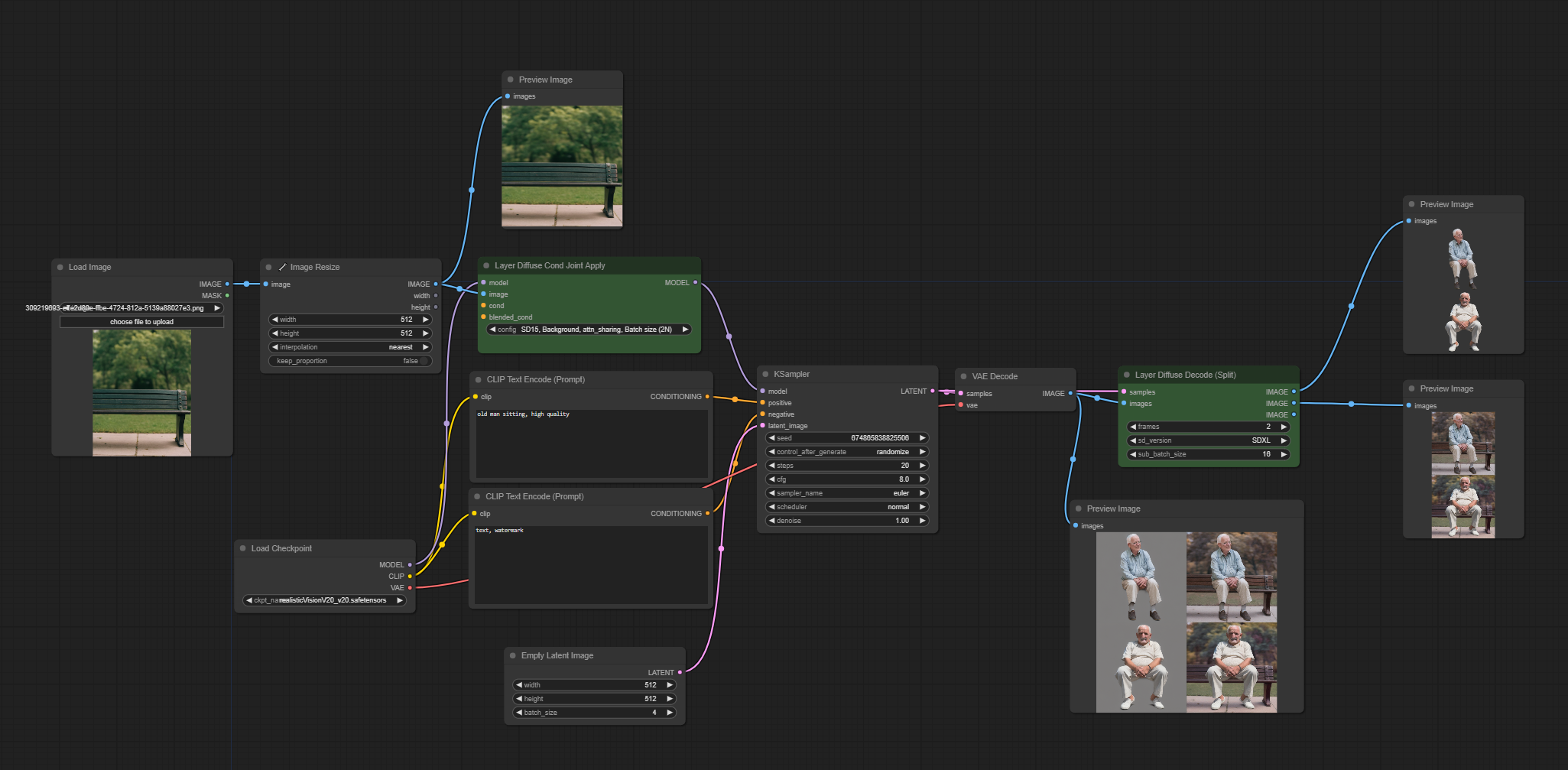Open the sd_version dropdown showing SDXL
This screenshot has height=770, width=1568.
[x=1208, y=440]
